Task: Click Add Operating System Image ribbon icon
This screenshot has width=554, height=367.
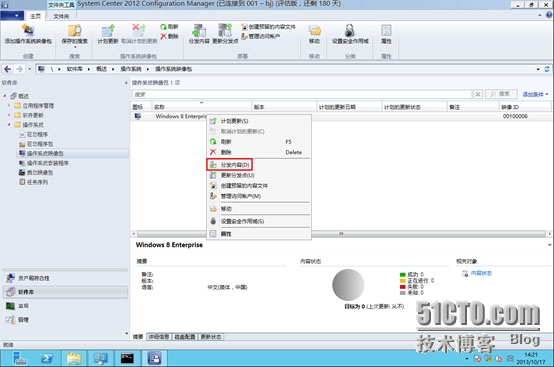Action: click(x=28, y=31)
